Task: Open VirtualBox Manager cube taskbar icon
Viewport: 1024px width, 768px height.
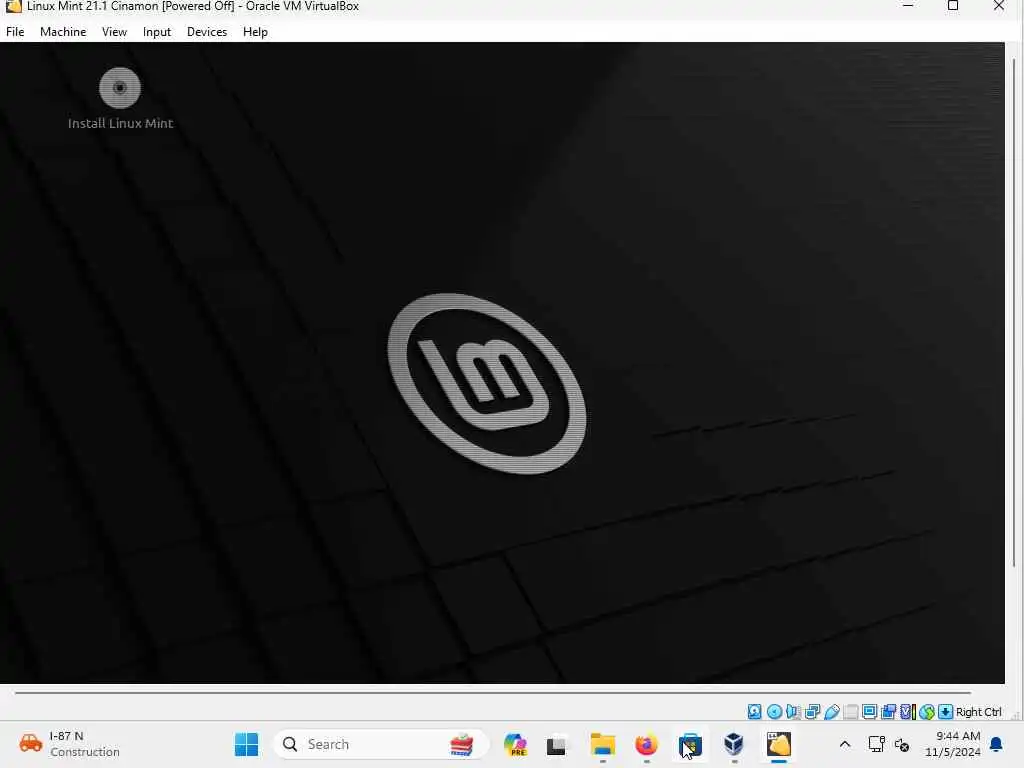Action: [x=734, y=744]
